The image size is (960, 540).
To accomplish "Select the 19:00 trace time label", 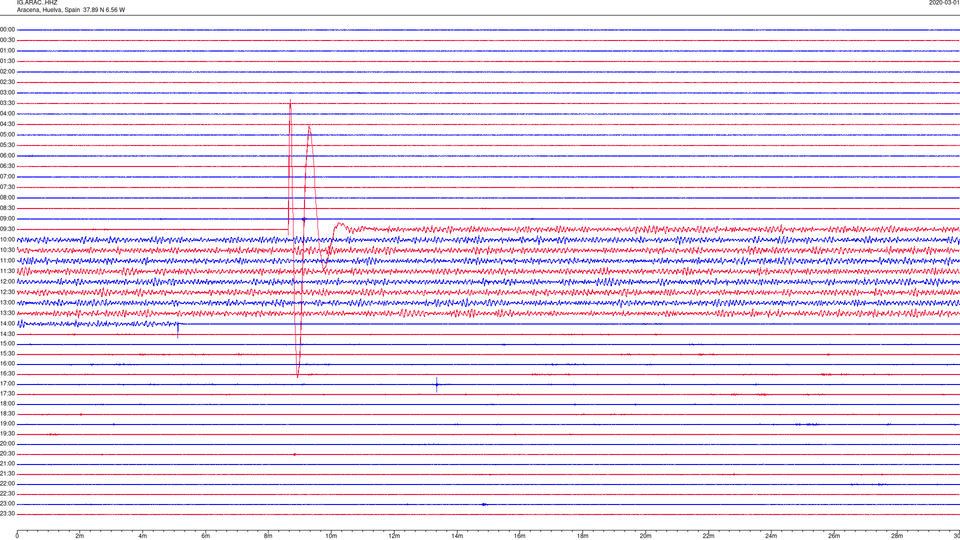I will [x=7, y=424].
